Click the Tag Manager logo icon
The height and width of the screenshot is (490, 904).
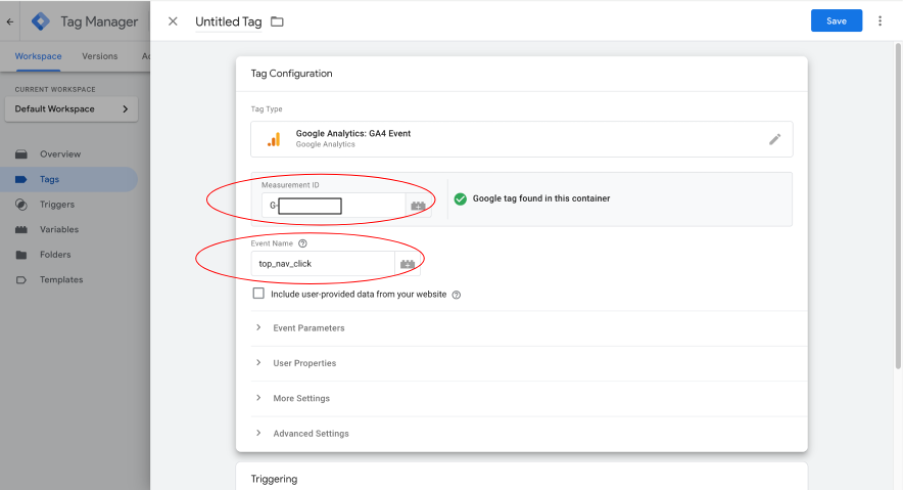pyautogui.click(x=40, y=21)
